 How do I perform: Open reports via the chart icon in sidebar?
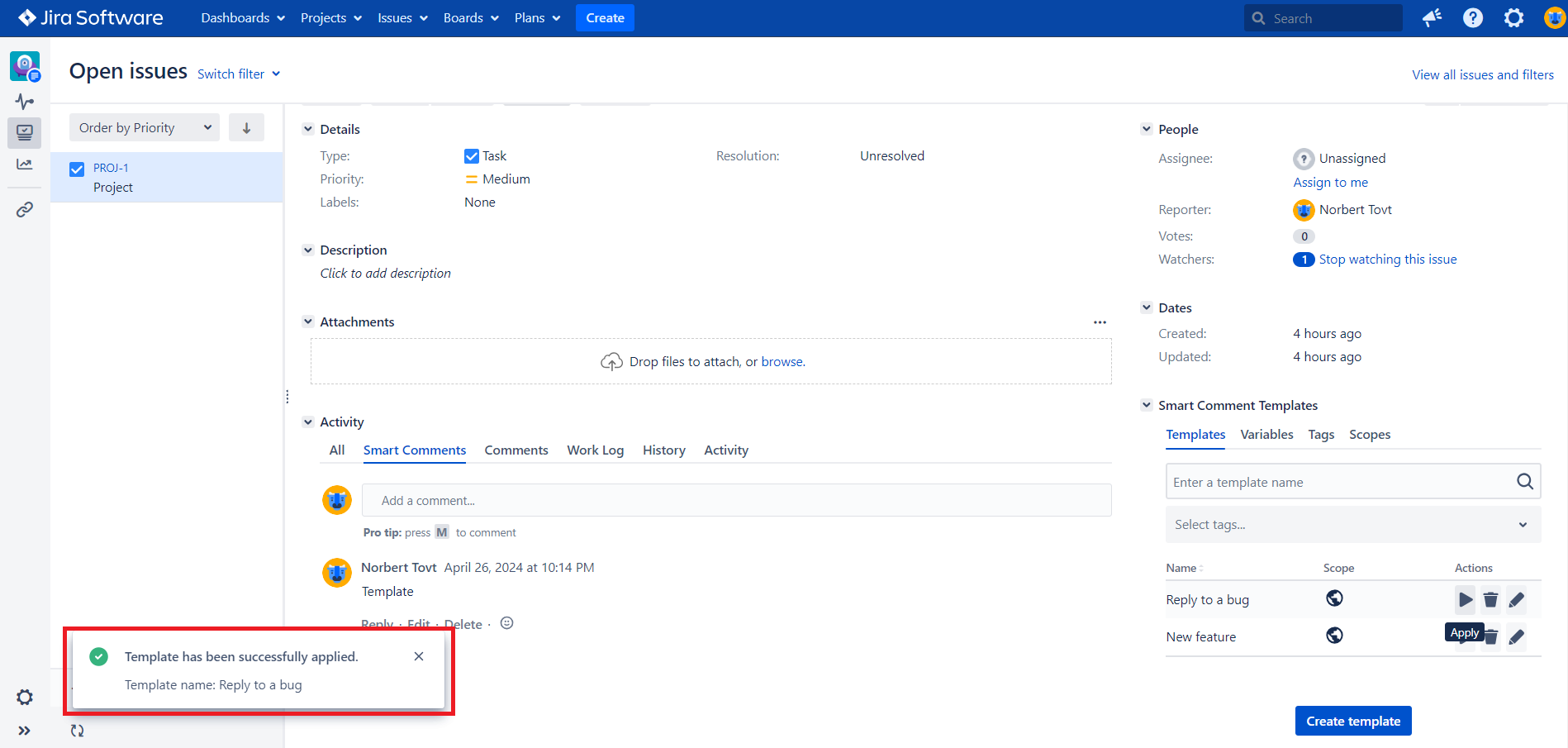point(24,164)
